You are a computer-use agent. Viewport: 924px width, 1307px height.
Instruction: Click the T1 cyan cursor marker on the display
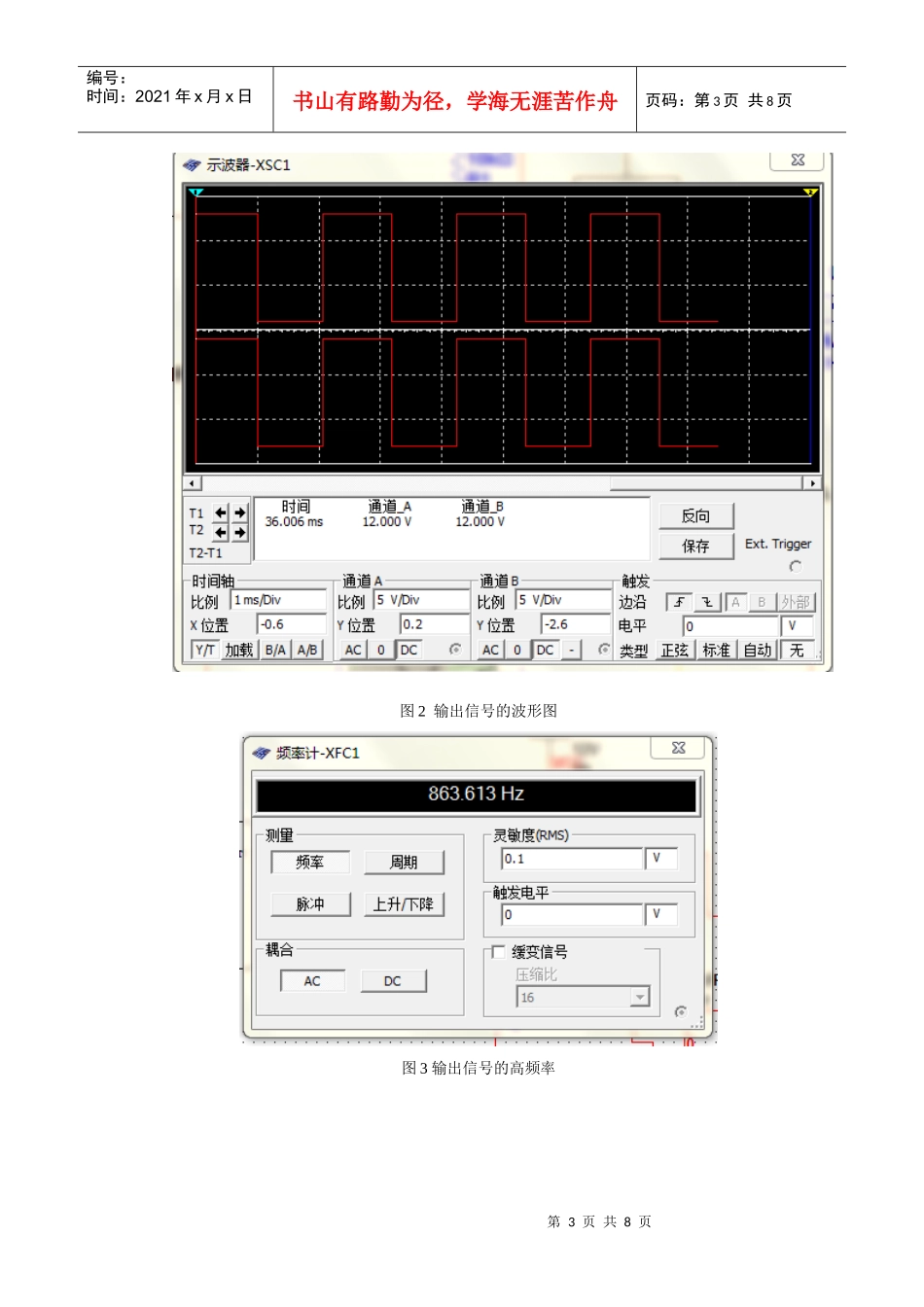[x=196, y=193]
